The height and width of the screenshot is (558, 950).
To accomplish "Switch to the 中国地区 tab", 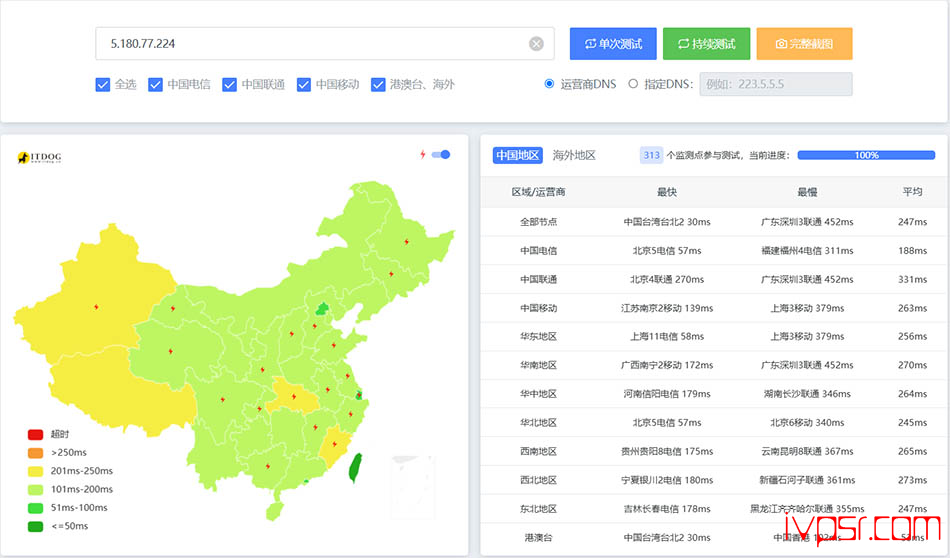I will coord(517,155).
